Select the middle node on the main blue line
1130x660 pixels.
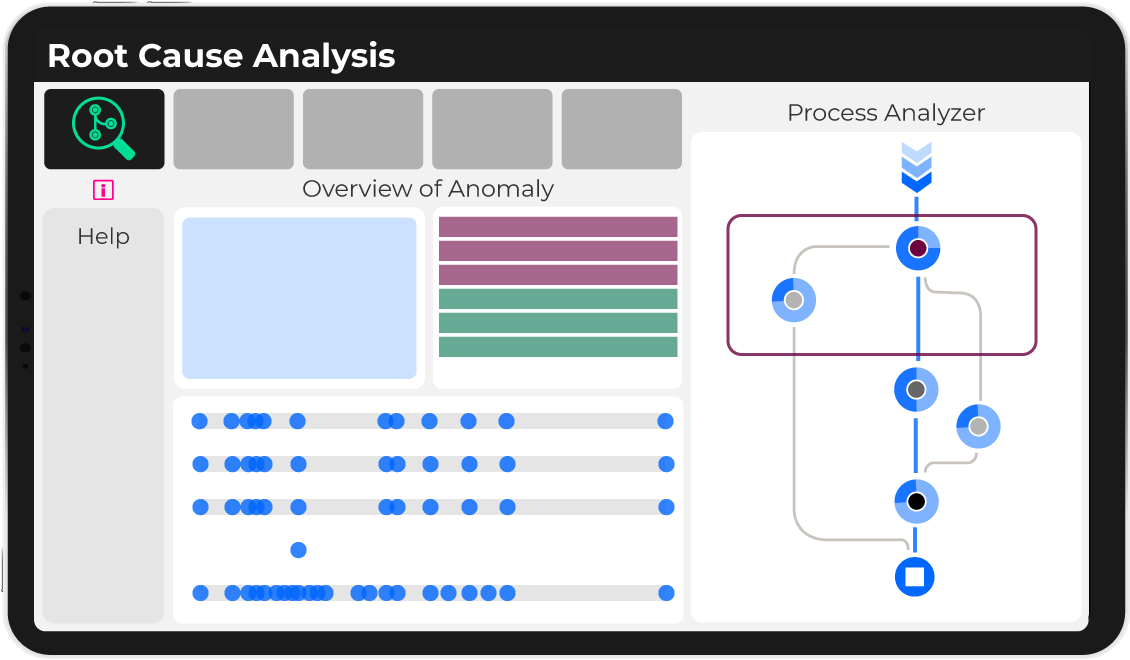click(x=916, y=389)
